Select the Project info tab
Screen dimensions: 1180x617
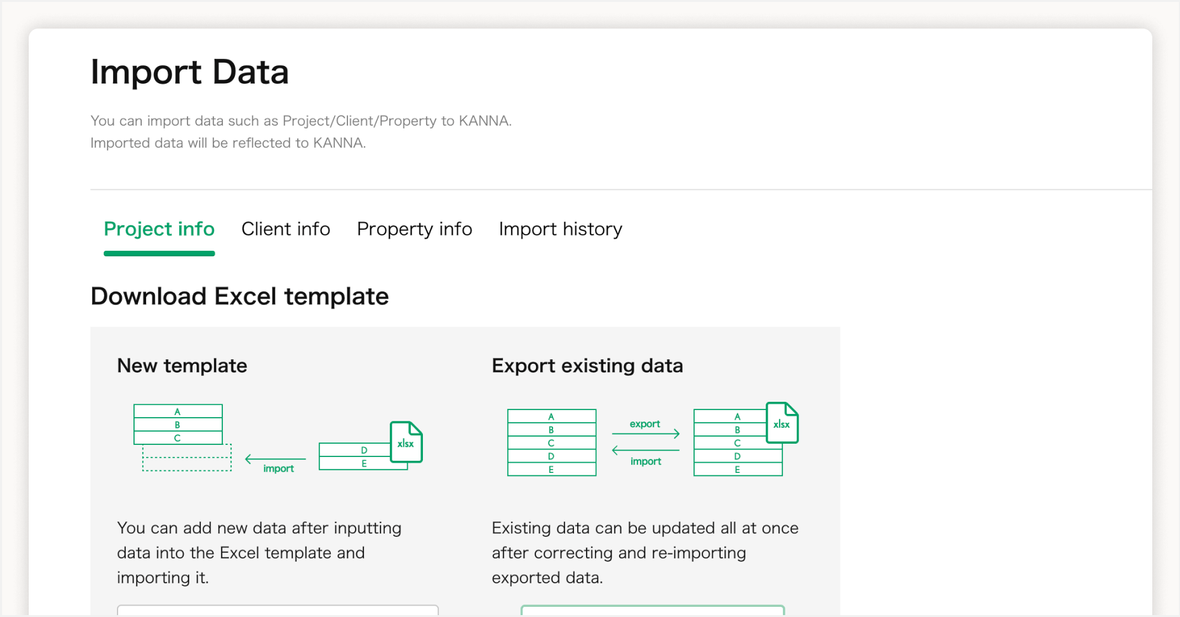pos(159,229)
